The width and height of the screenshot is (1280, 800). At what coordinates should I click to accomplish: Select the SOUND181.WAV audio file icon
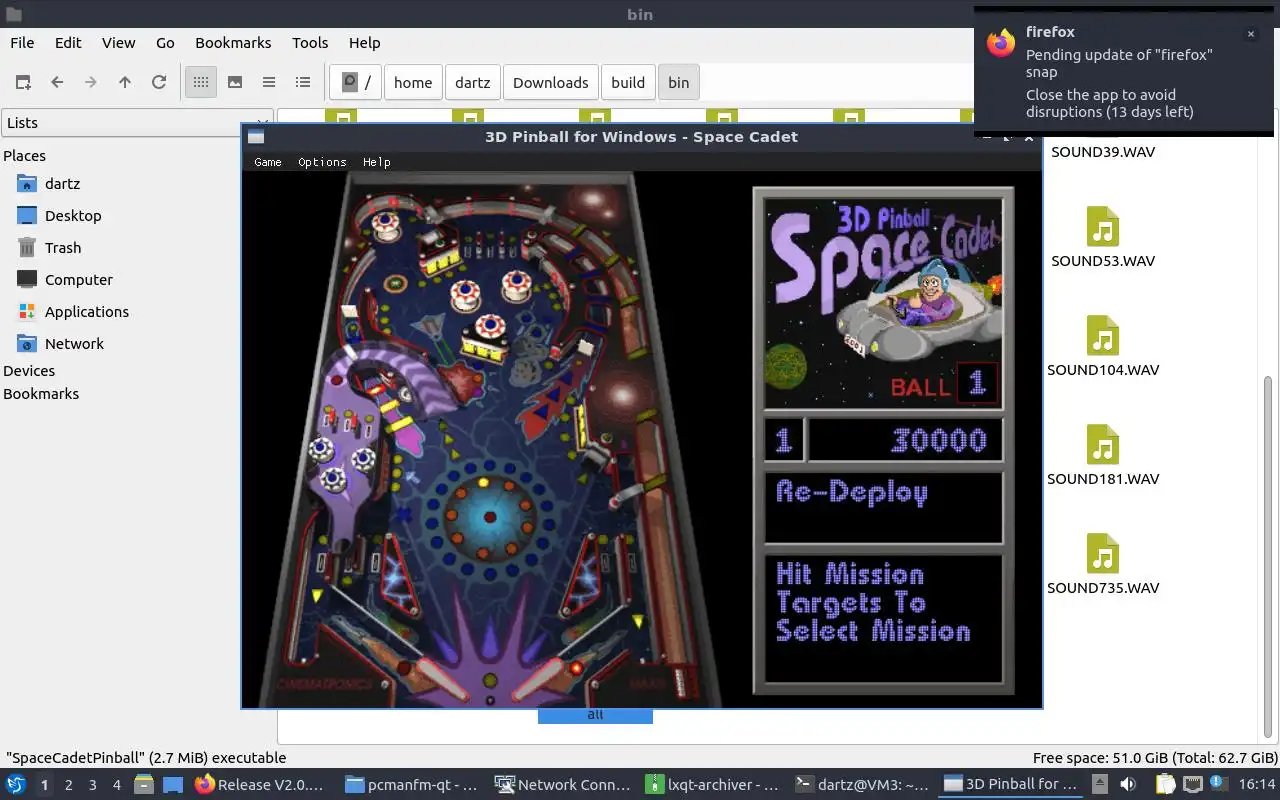(x=1103, y=446)
